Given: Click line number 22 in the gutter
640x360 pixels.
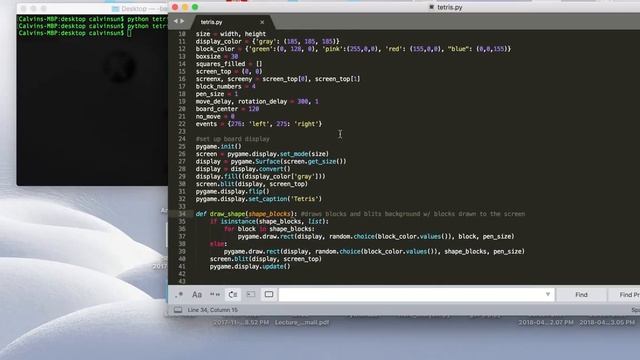Looking at the screenshot, I should click(x=182, y=124).
